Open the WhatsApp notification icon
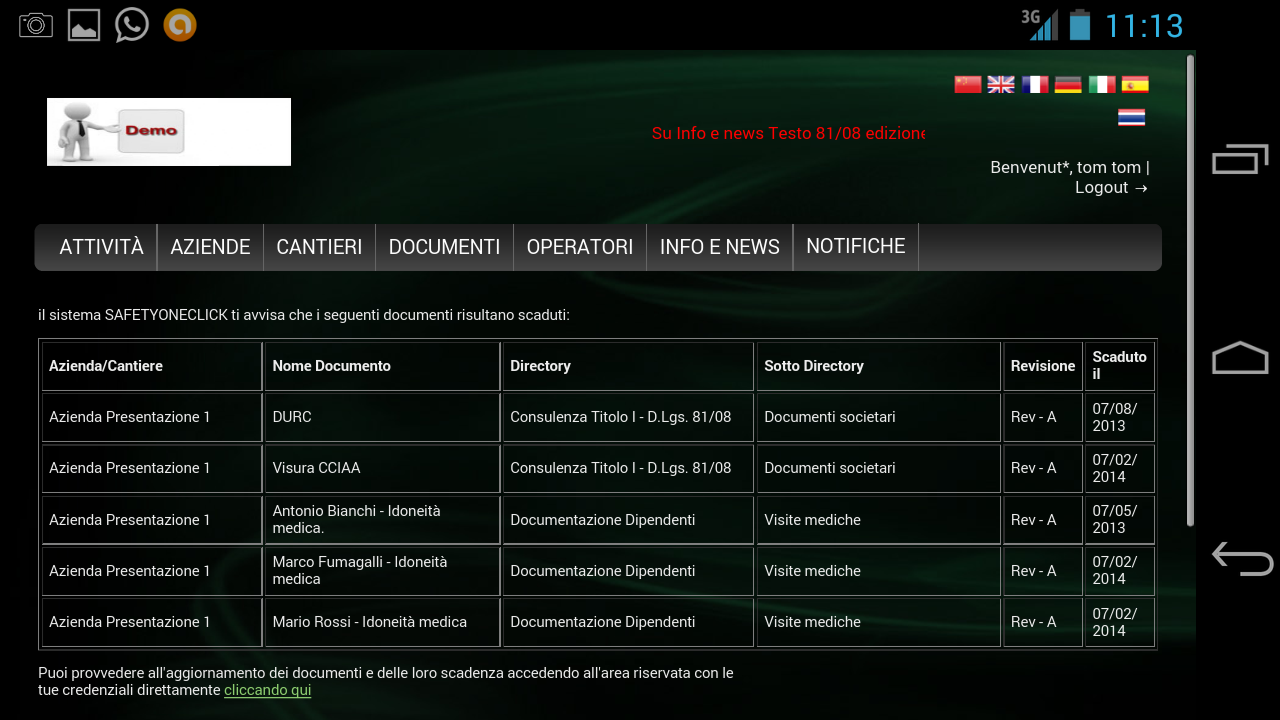The height and width of the screenshot is (720, 1280). [132, 25]
